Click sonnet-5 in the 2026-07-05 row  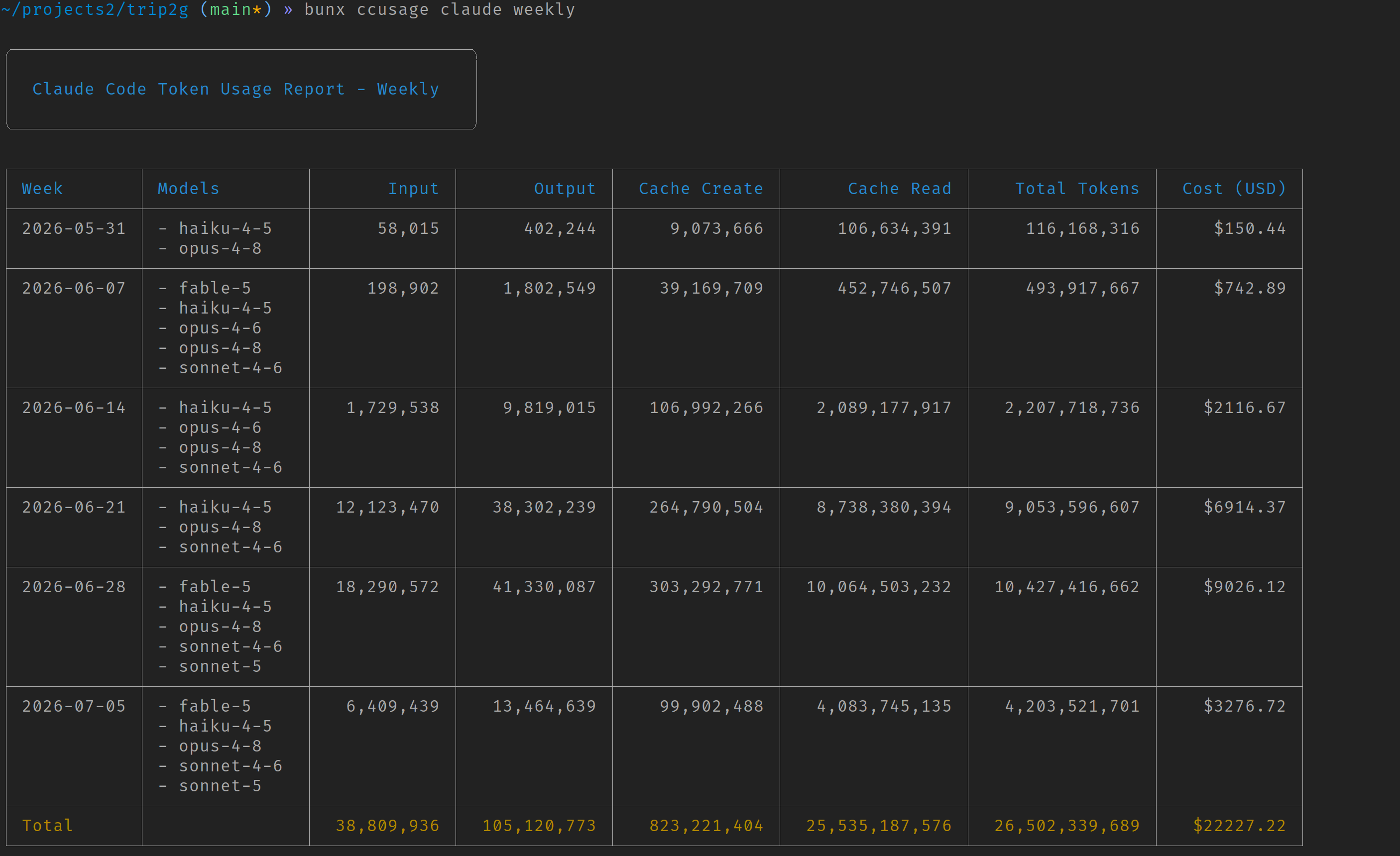coord(221,785)
